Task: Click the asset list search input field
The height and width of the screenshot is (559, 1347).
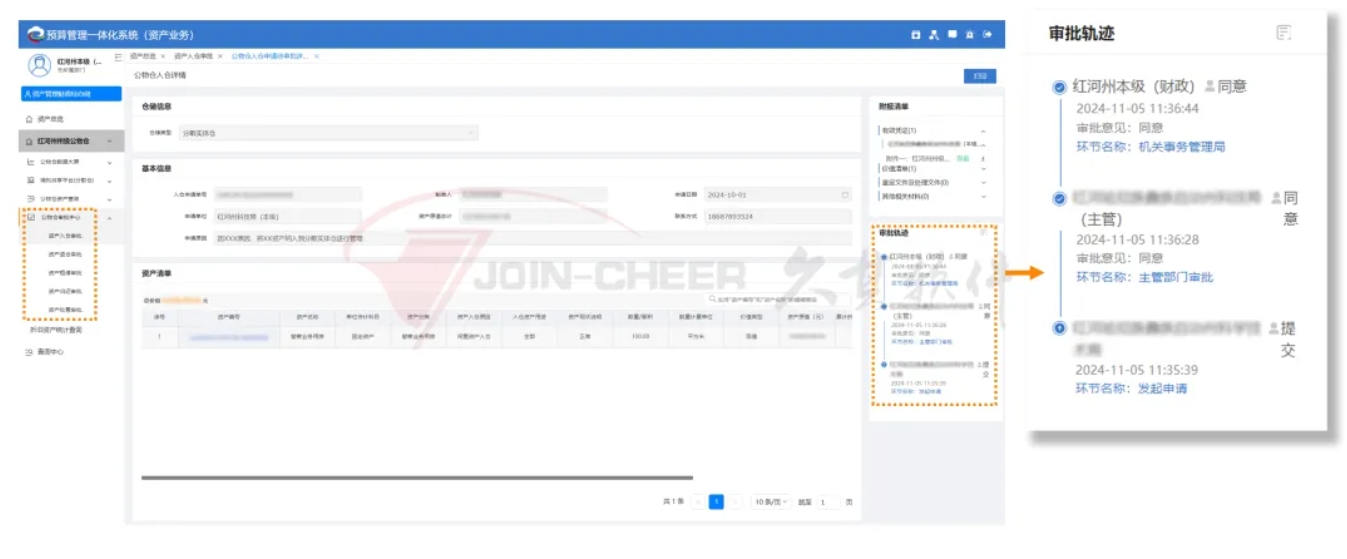Action: coord(778,299)
